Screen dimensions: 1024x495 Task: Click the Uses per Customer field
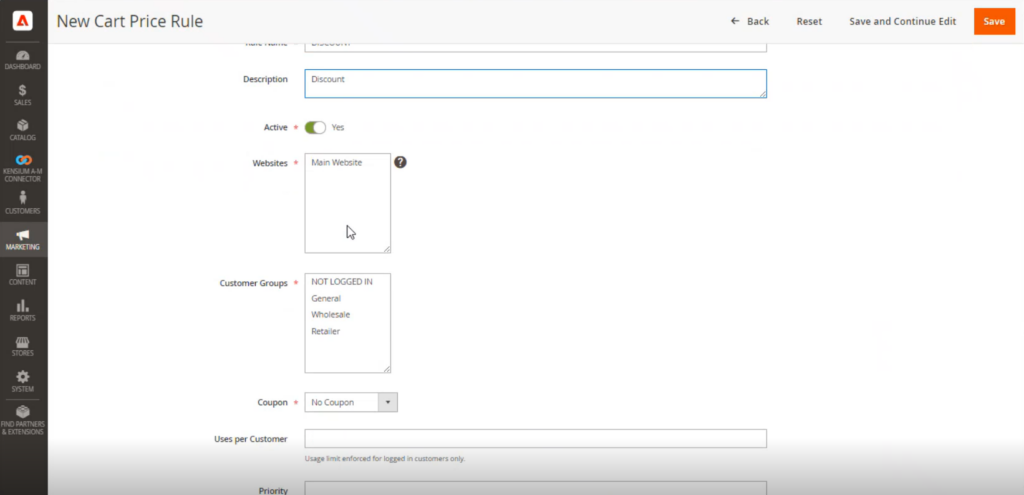click(x=536, y=439)
